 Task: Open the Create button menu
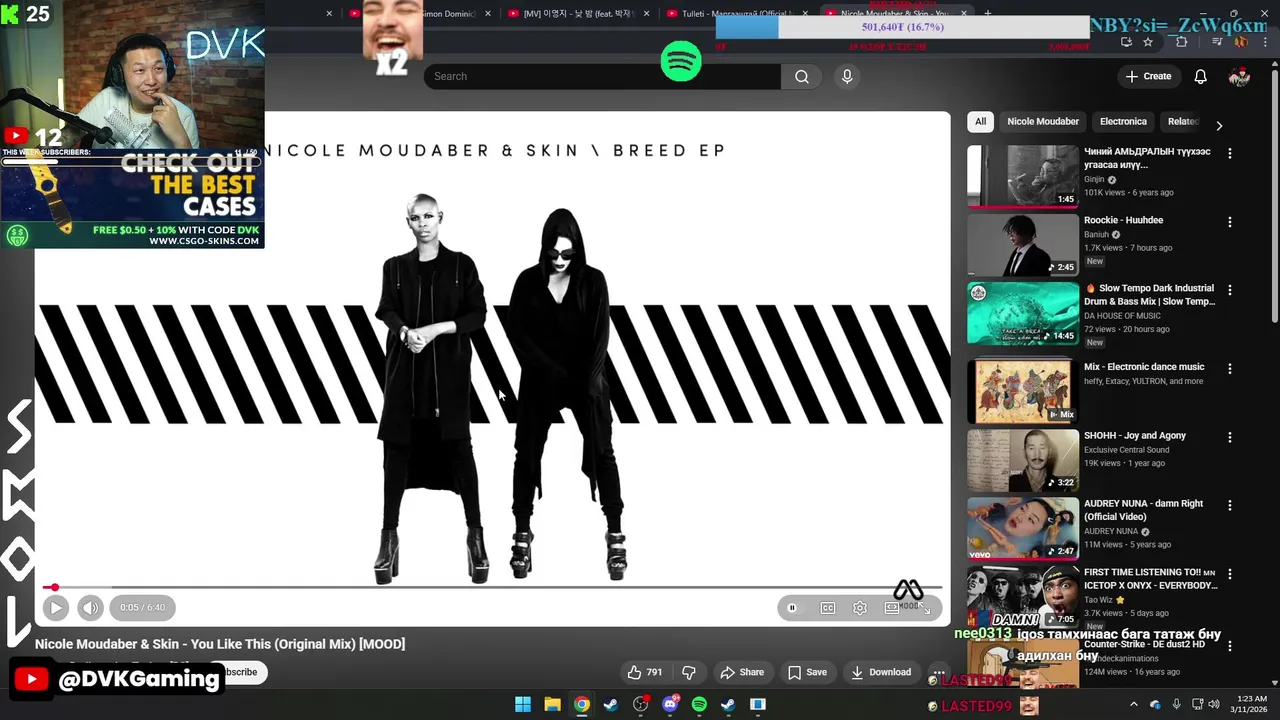coord(1148,76)
